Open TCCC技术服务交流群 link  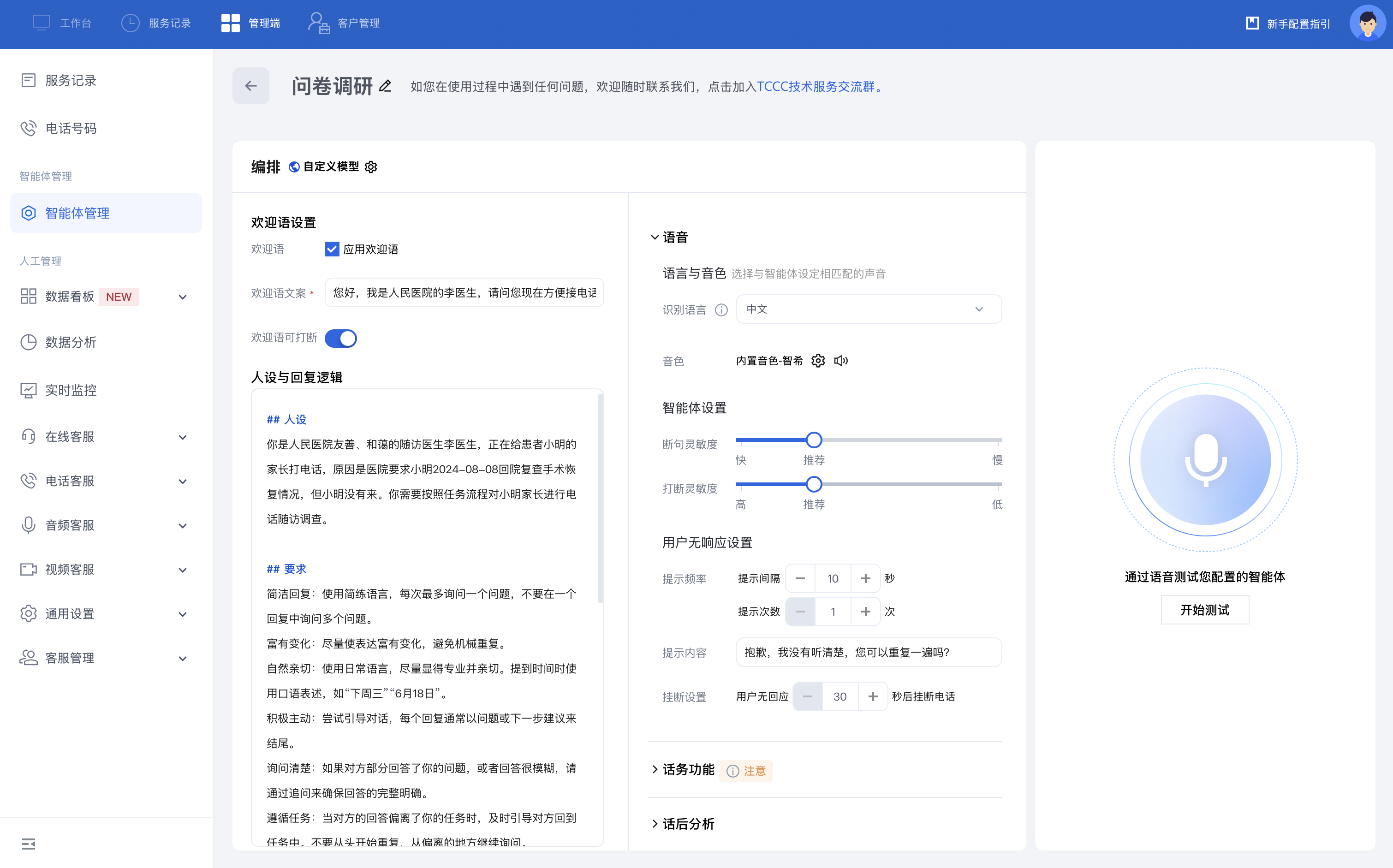pyautogui.click(x=816, y=87)
